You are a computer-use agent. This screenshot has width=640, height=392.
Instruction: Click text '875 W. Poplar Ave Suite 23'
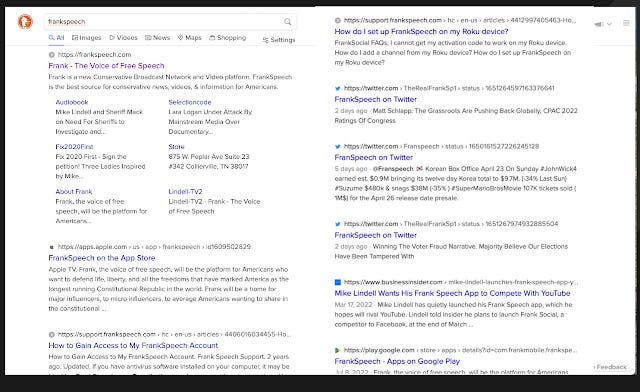209,157
